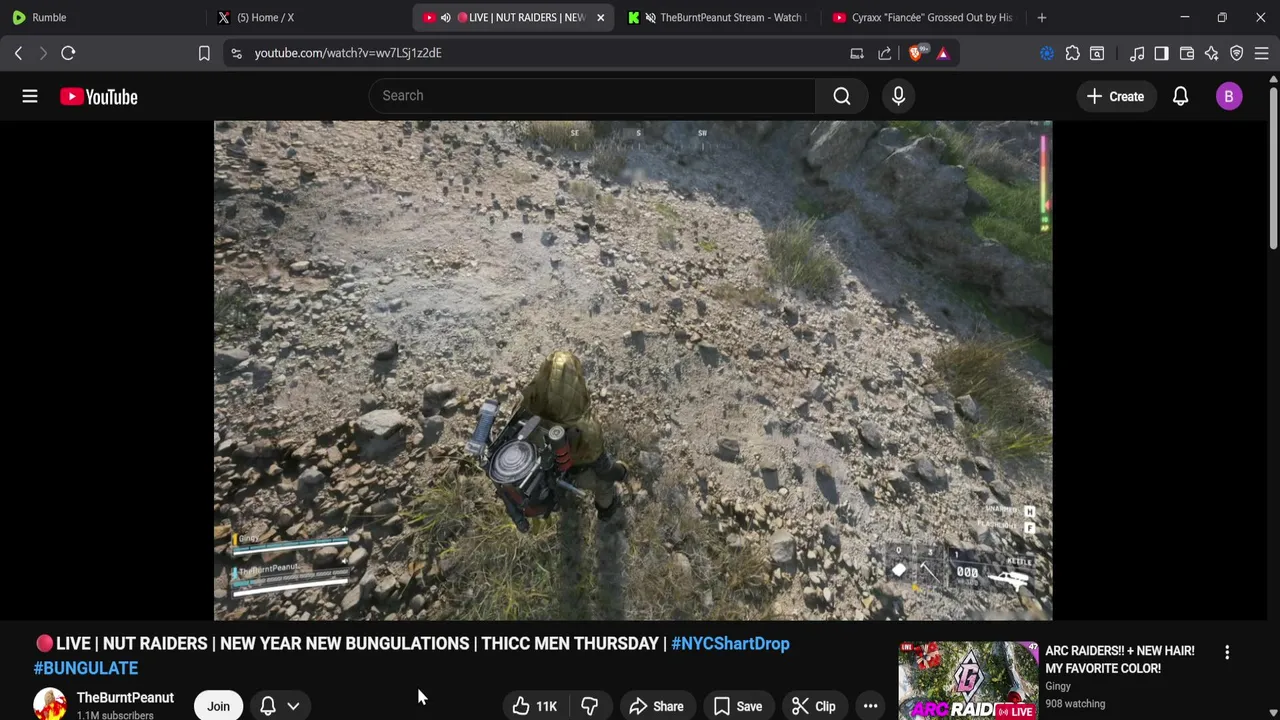Install app icon in address bar
1280x720 pixels.
pyautogui.click(x=857, y=53)
